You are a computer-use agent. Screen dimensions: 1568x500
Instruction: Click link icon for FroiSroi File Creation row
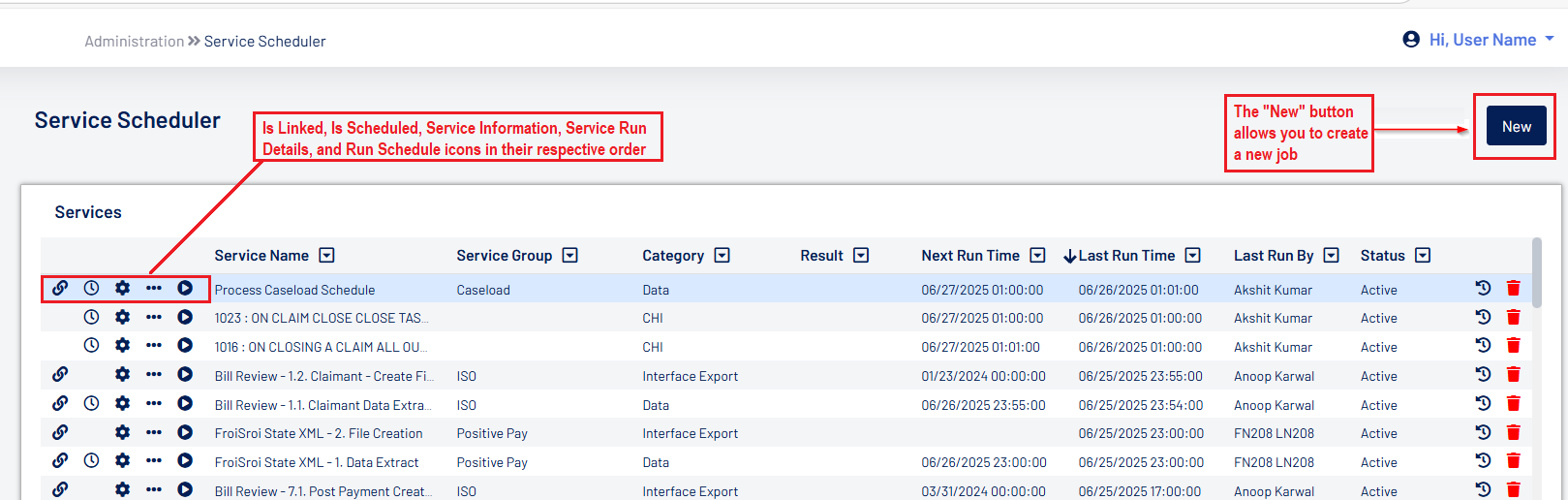[60, 432]
